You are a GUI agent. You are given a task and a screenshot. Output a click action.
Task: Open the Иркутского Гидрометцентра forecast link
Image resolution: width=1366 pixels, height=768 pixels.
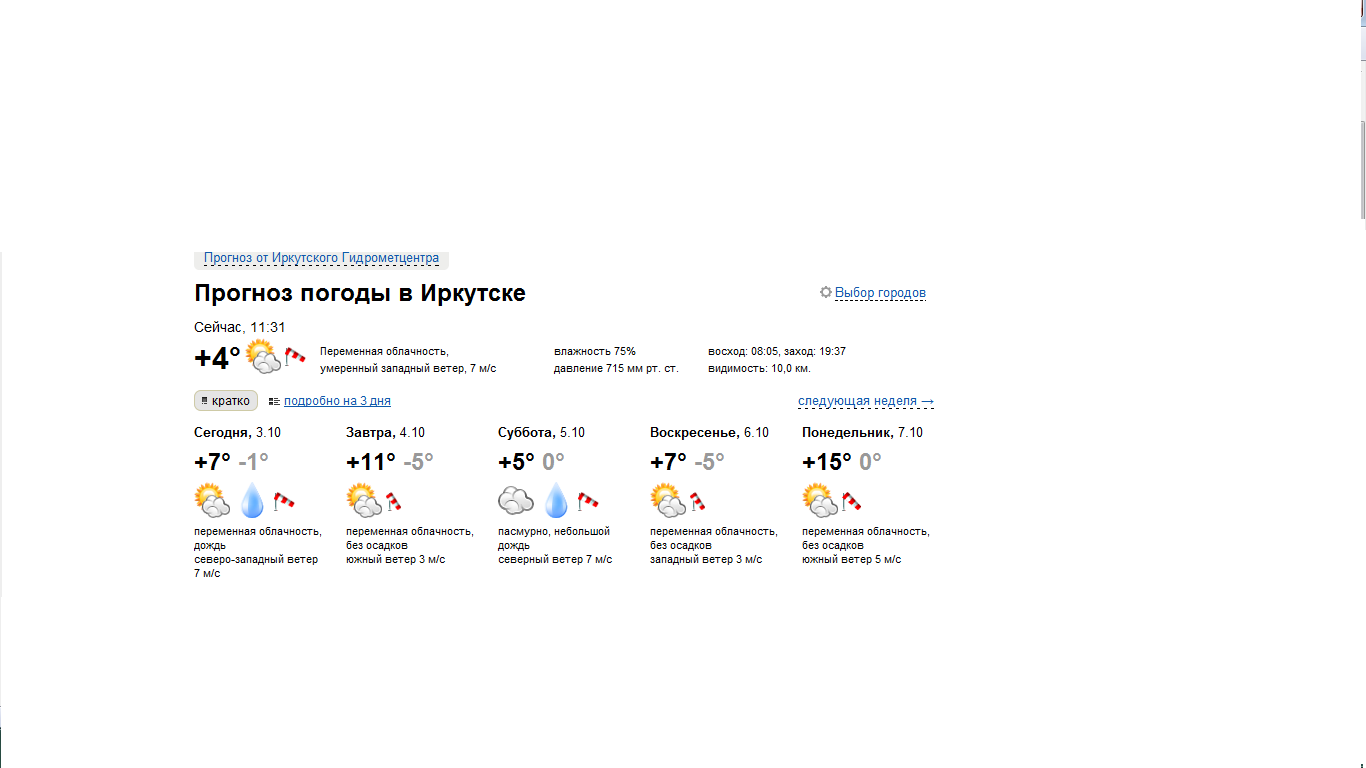click(x=321, y=258)
